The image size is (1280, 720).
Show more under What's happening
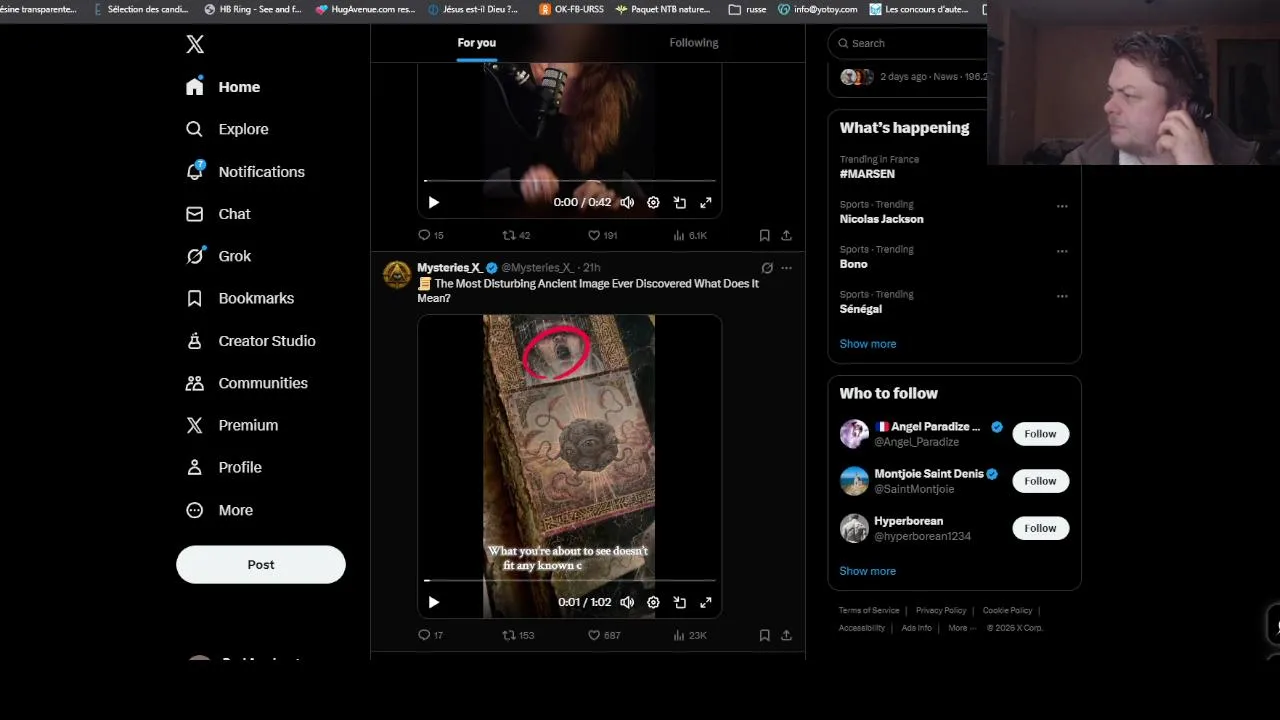(x=868, y=344)
